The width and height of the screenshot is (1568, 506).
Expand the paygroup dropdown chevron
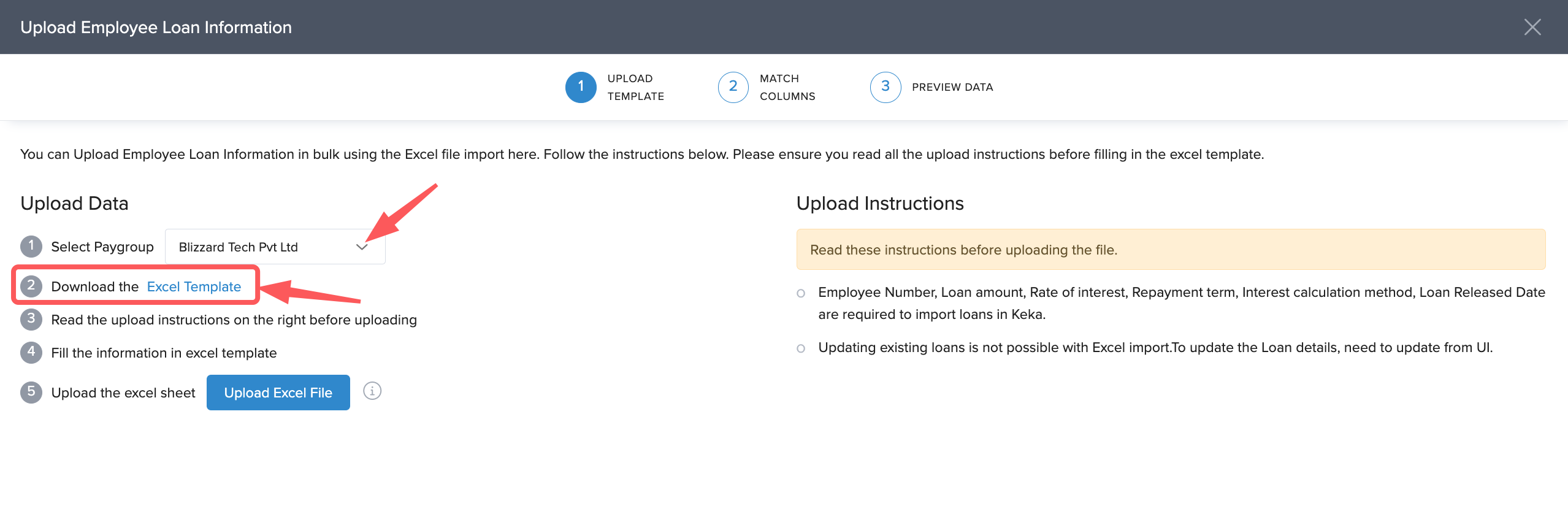(x=362, y=247)
